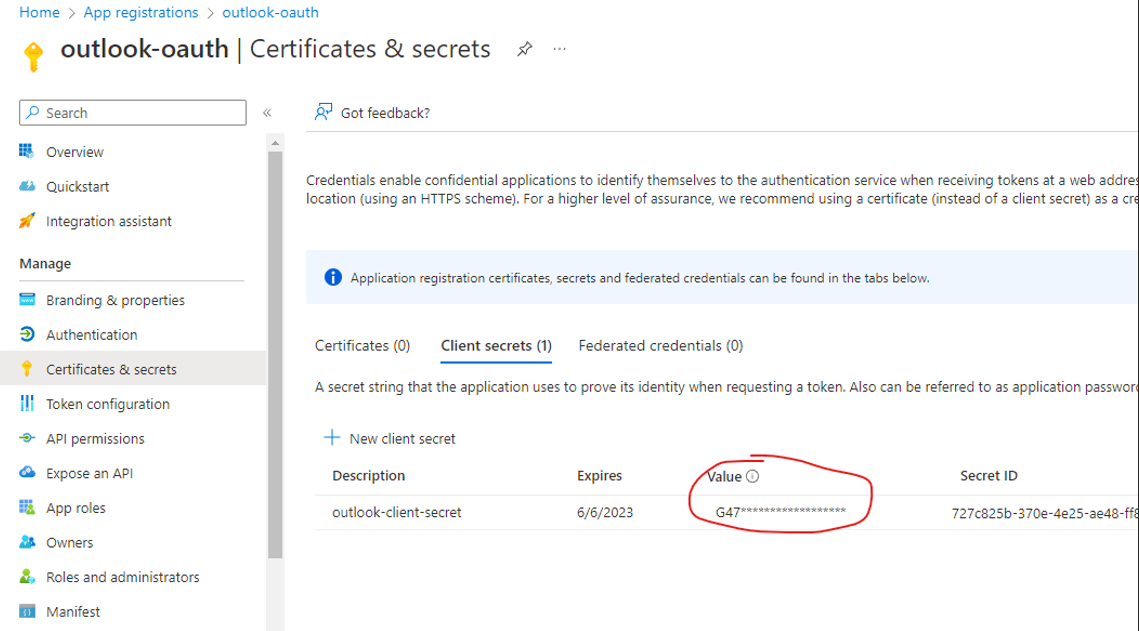Click the Description column header
Image resolution: width=1139 pixels, height=631 pixels.
368,476
